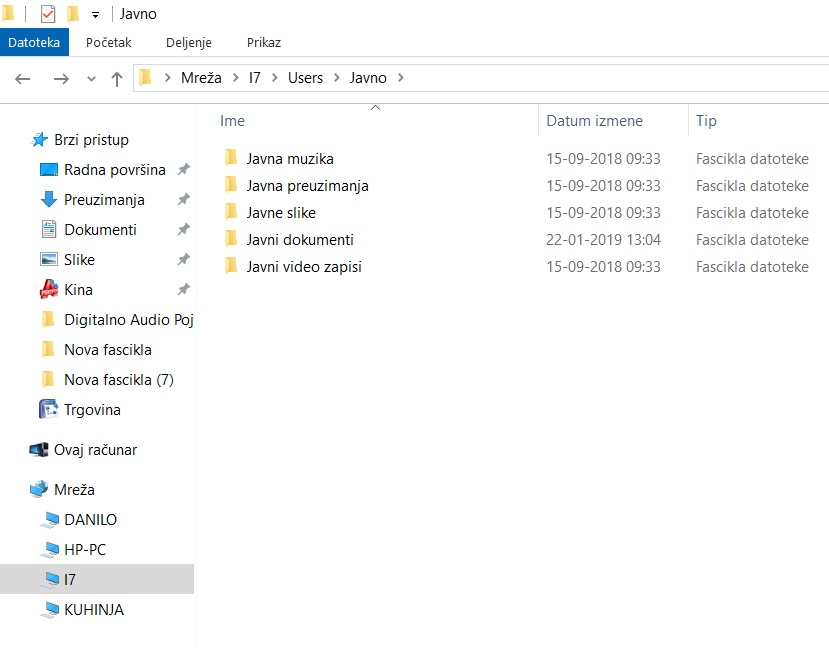Click the Forward navigation arrow
Image resolution: width=829 pixels, height=648 pixels.
click(61, 78)
